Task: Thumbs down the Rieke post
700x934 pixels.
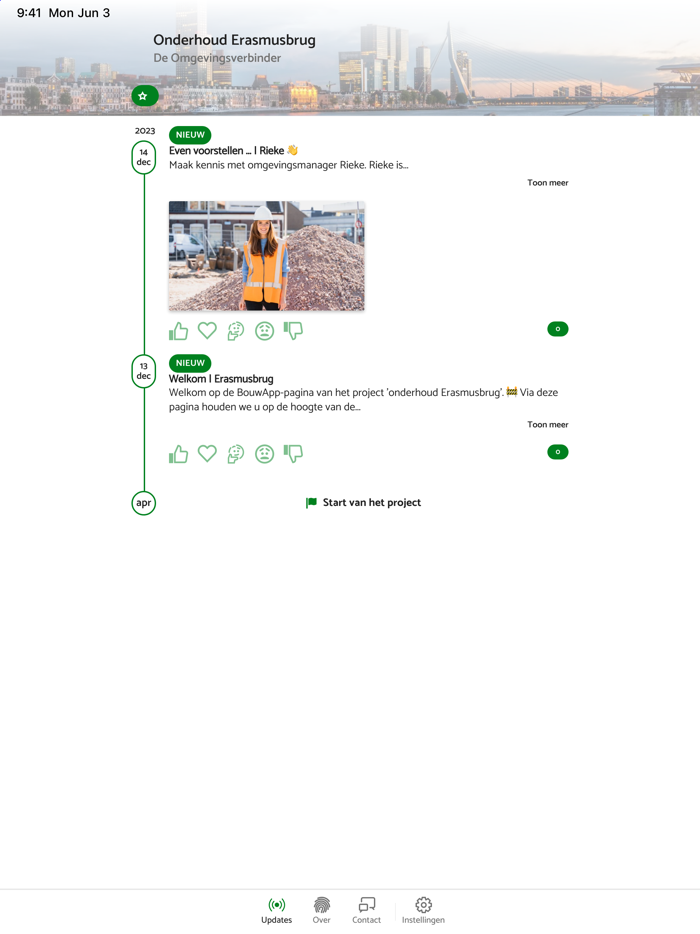Action: 293,331
